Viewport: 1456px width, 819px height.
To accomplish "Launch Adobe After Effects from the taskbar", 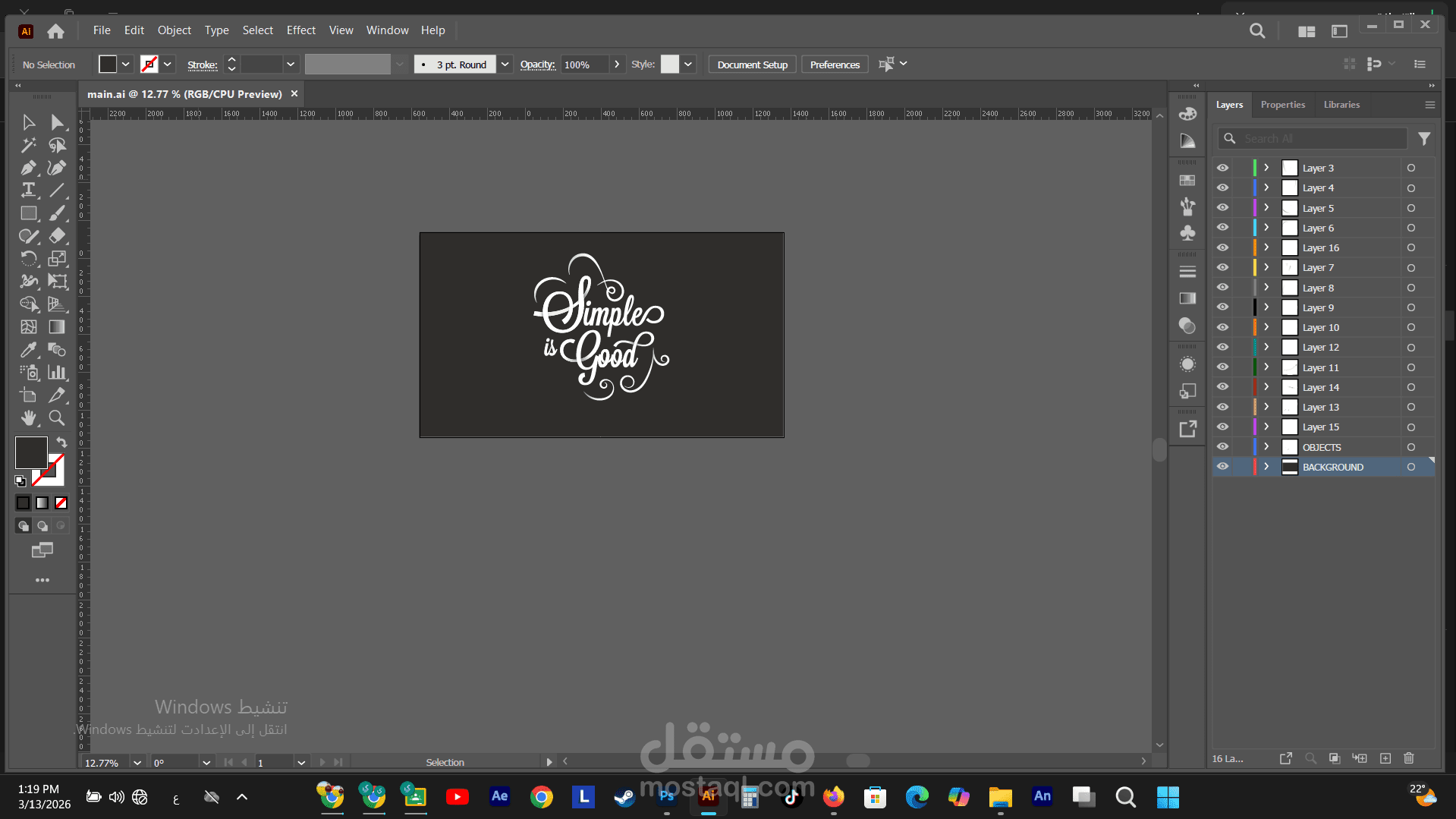I will (x=499, y=797).
